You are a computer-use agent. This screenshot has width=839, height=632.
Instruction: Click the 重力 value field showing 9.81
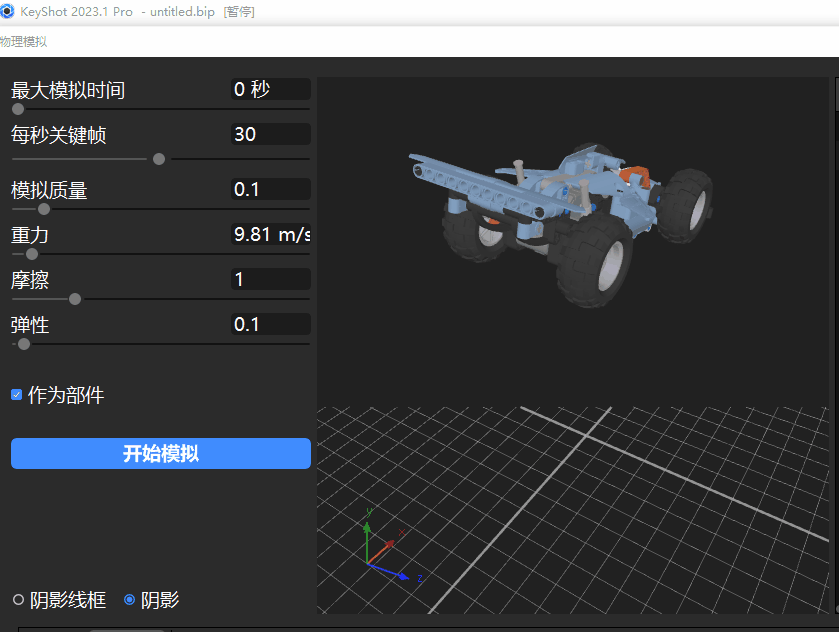pyautogui.click(x=271, y=234)
